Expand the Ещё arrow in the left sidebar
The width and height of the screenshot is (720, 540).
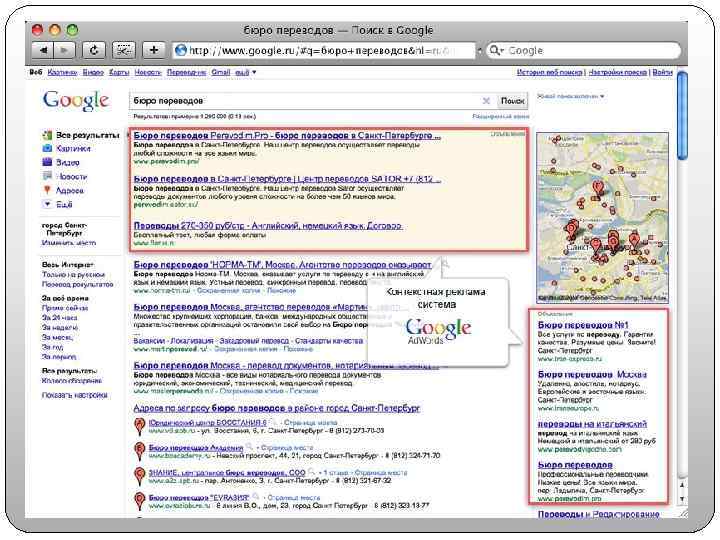(x=47, y=204)
